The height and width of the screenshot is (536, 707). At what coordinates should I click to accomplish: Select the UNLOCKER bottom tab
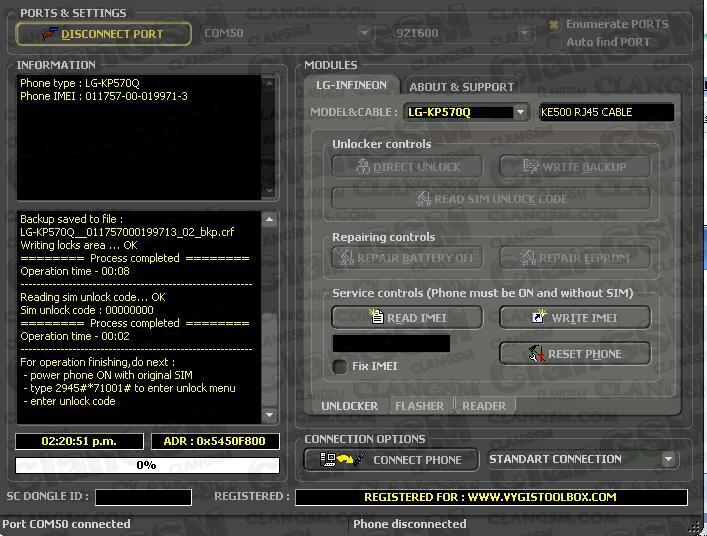pos(349,406)
